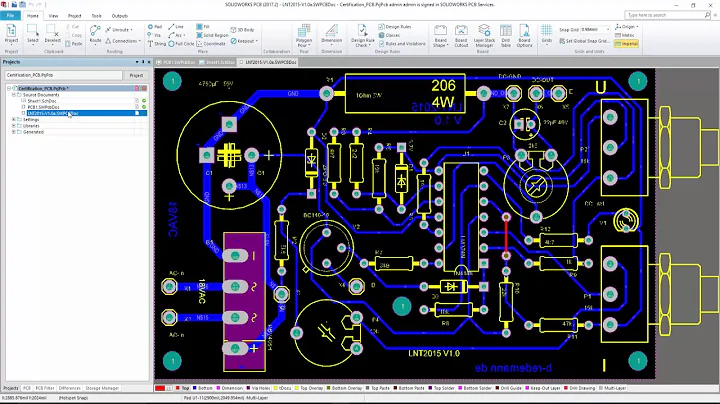720x404 pixels.
Task: Open Board Options
Action: pos(524,36)
